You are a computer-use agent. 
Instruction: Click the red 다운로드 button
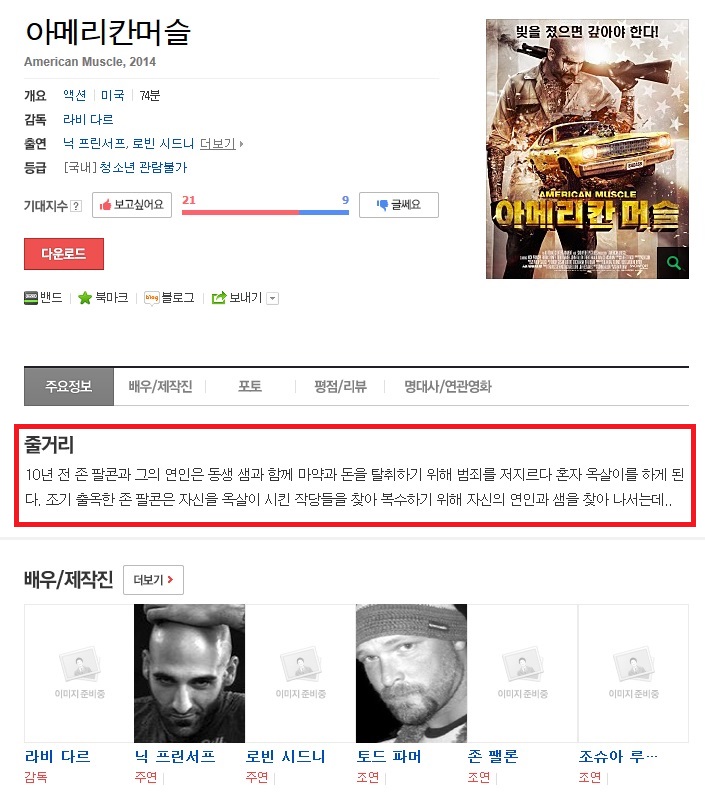coord(63,253)
